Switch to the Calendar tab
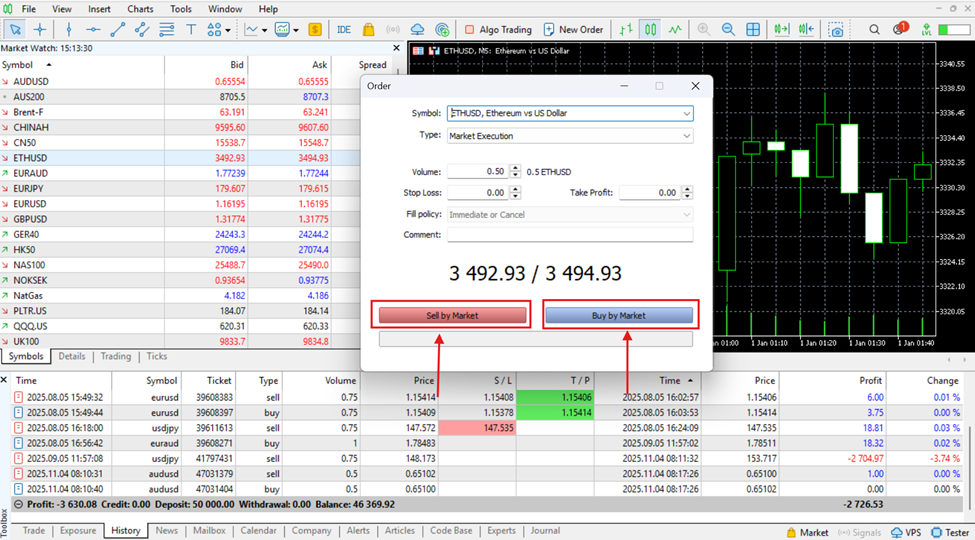975x540 pixels. 258,531
